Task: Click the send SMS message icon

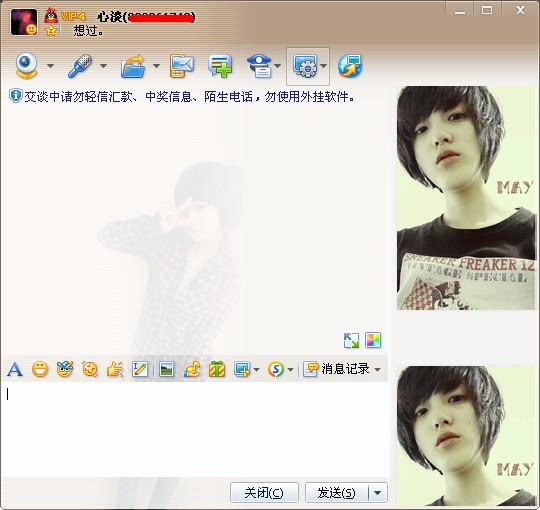Action: tap(182, 65)
